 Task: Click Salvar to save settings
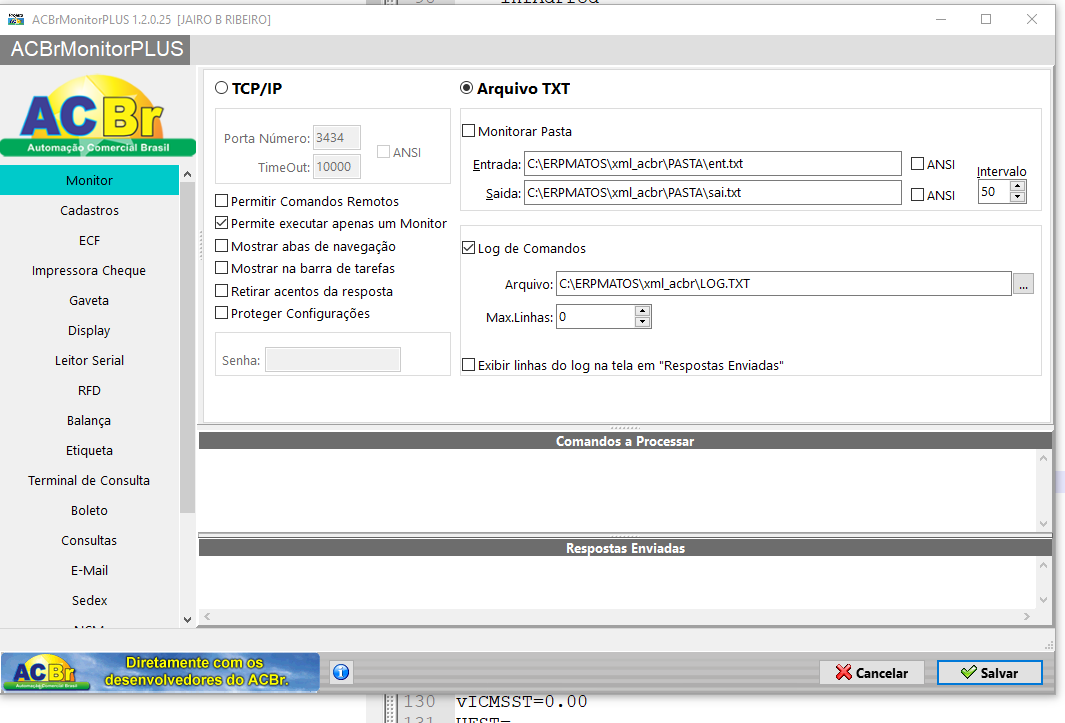pos(990,672)
